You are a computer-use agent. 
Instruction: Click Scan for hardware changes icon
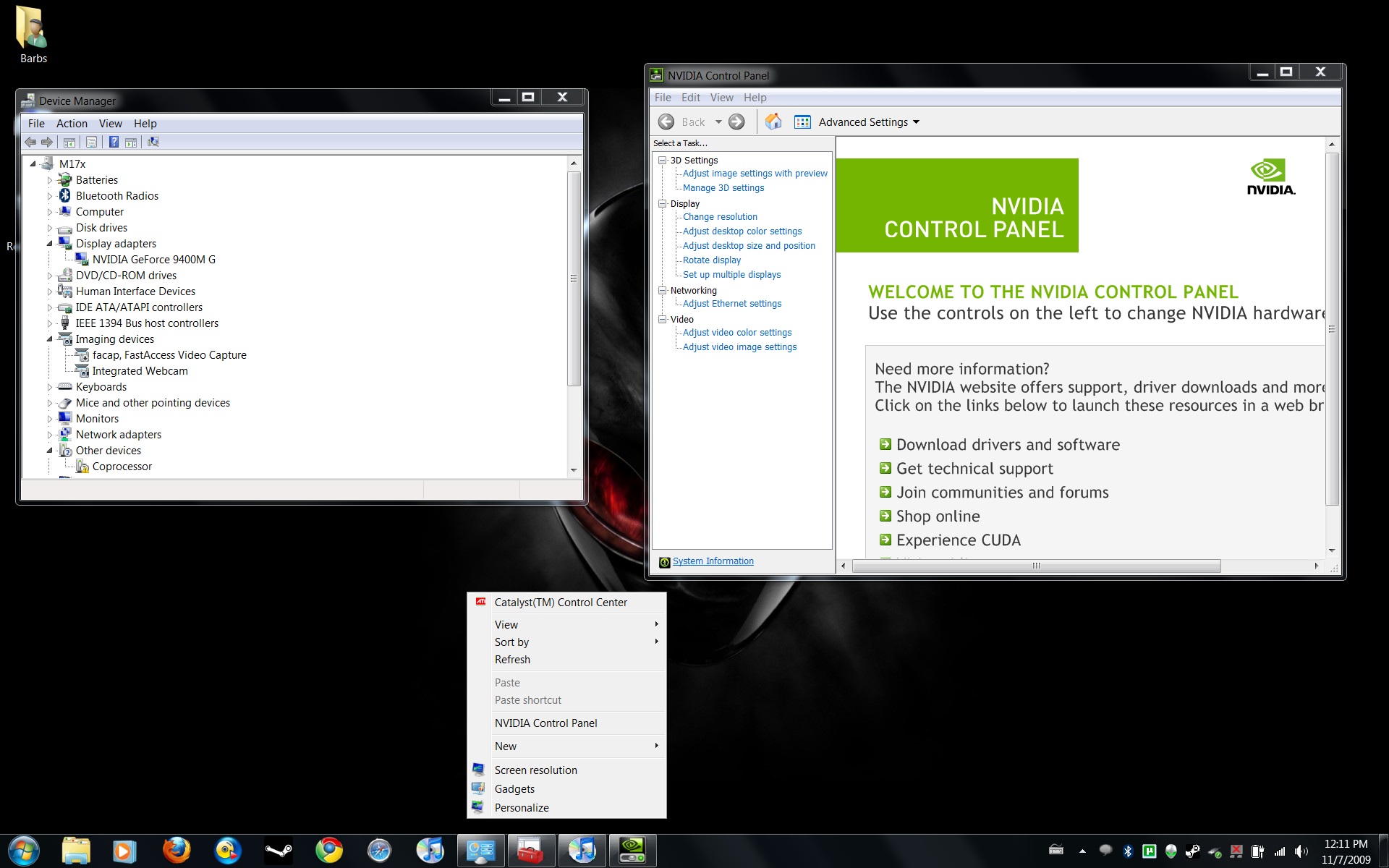click(153, 142)
